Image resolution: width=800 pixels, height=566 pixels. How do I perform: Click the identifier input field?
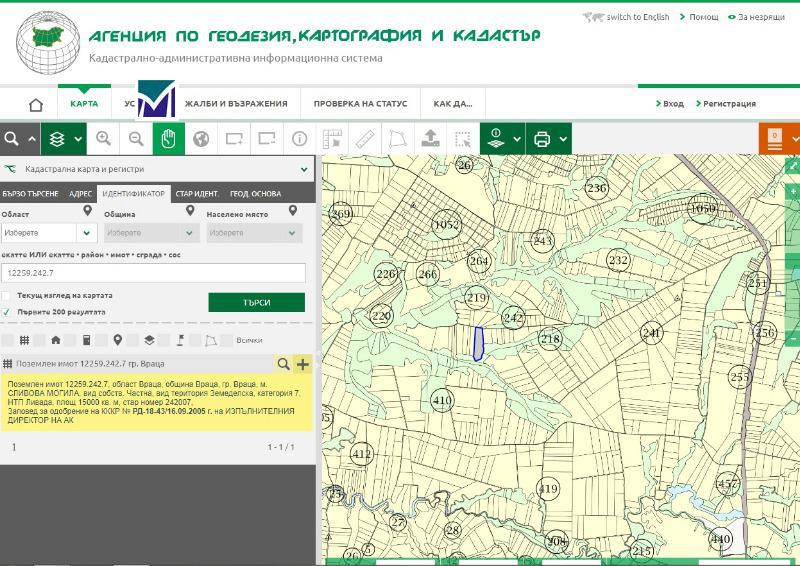click(x=153, y=272)
